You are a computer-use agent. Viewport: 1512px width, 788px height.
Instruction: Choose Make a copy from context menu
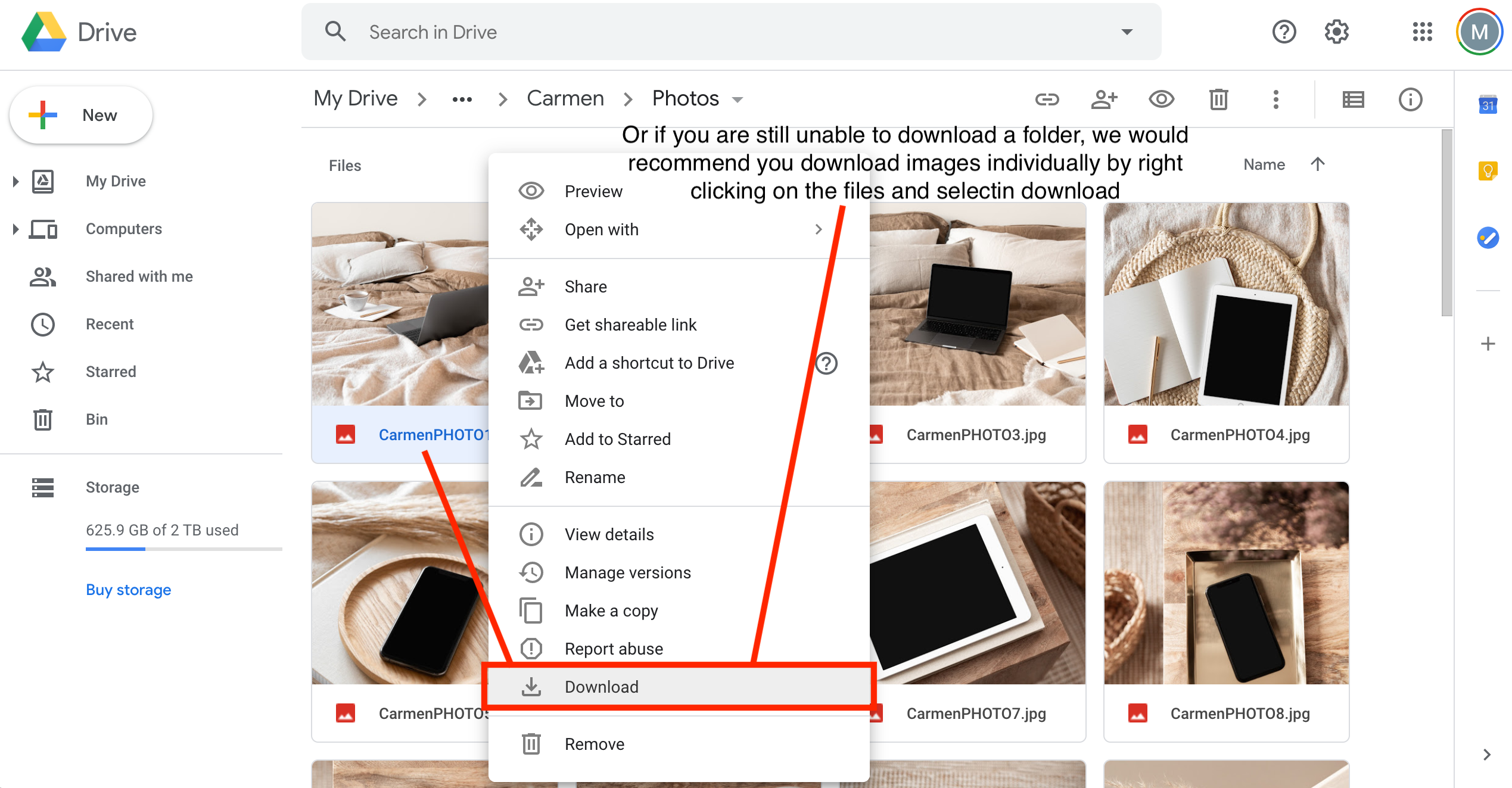tap(611, 611)
